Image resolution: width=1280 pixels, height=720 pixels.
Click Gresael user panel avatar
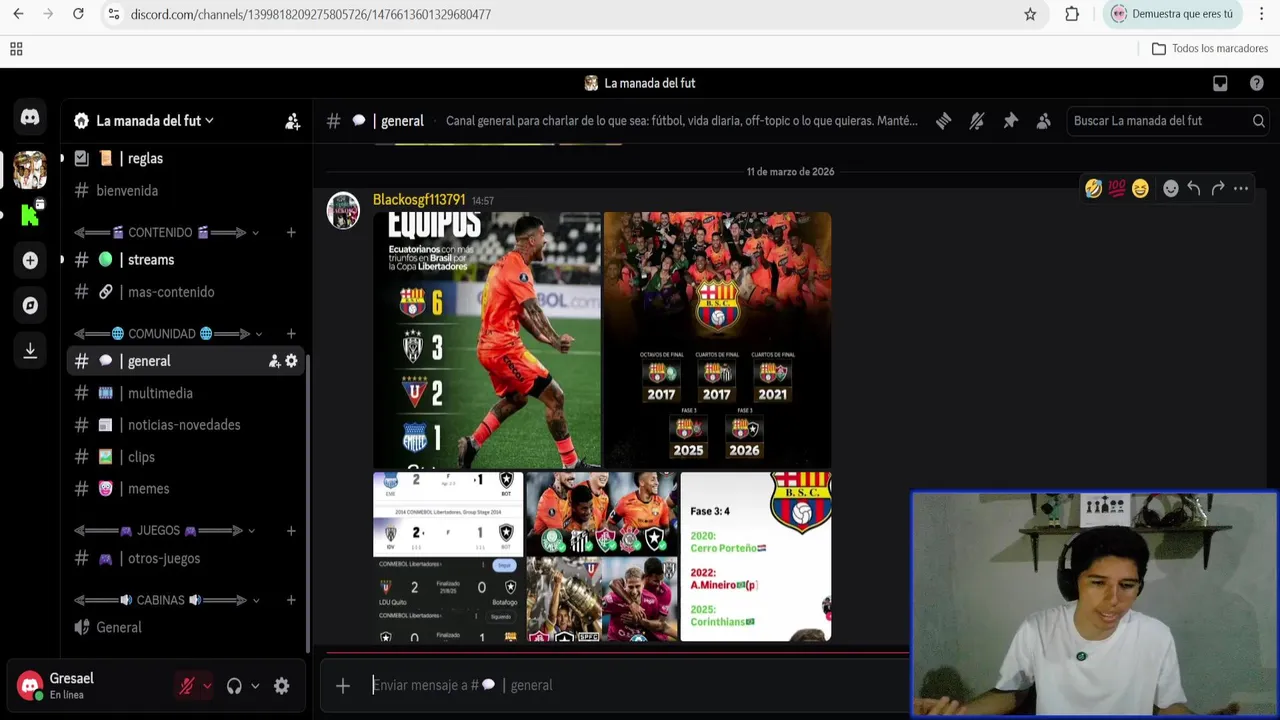30,686
